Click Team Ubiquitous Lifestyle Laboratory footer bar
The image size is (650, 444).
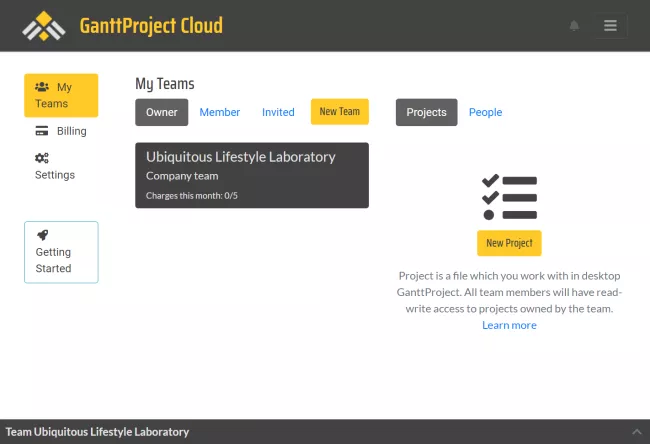coord(325,432)
